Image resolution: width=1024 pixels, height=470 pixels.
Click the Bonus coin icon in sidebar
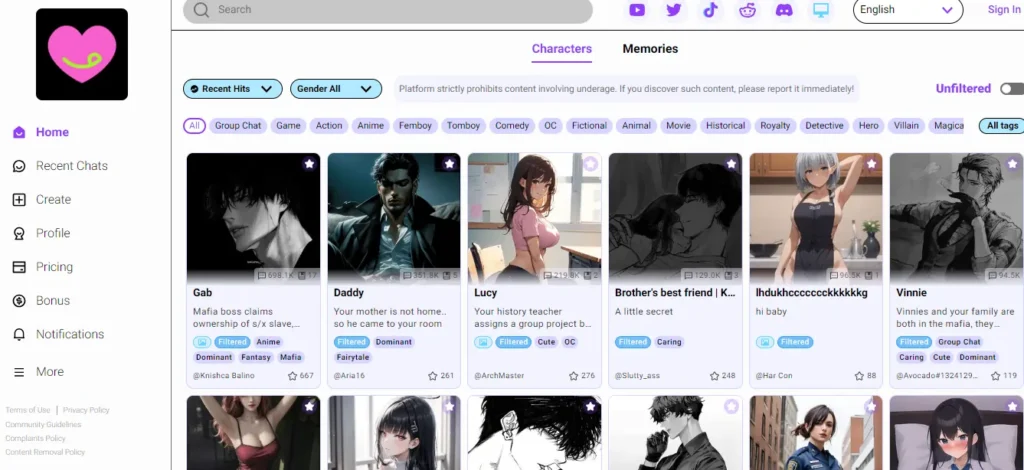pos(19,301)
